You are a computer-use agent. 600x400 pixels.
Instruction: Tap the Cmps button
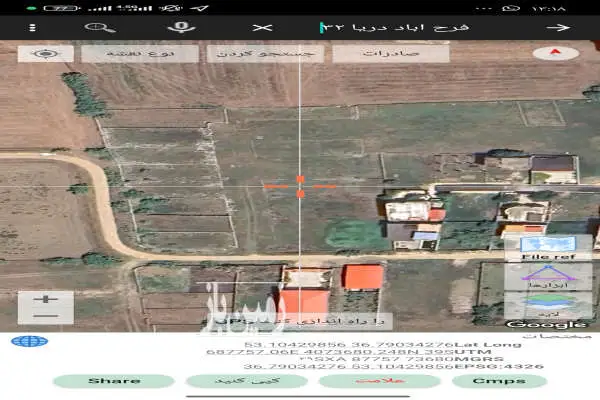(499, 381)
